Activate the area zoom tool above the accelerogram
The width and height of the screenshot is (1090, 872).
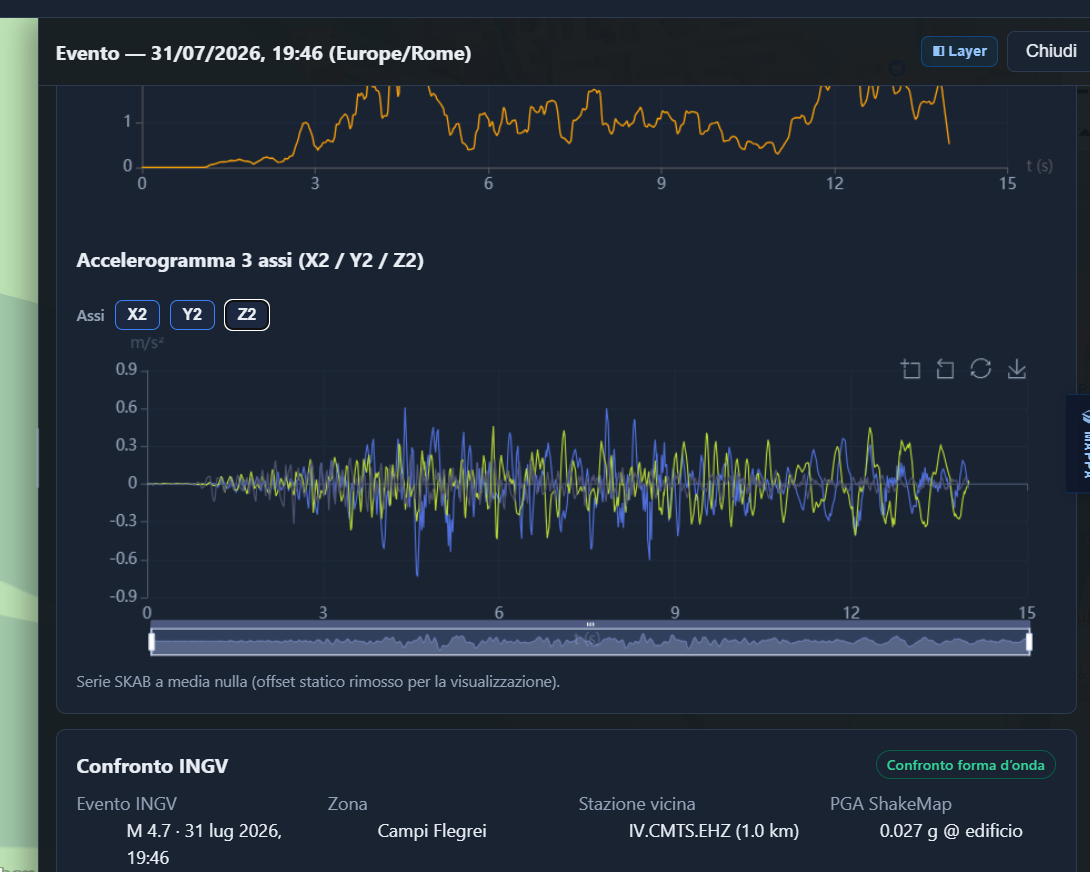tap(910, 369)
